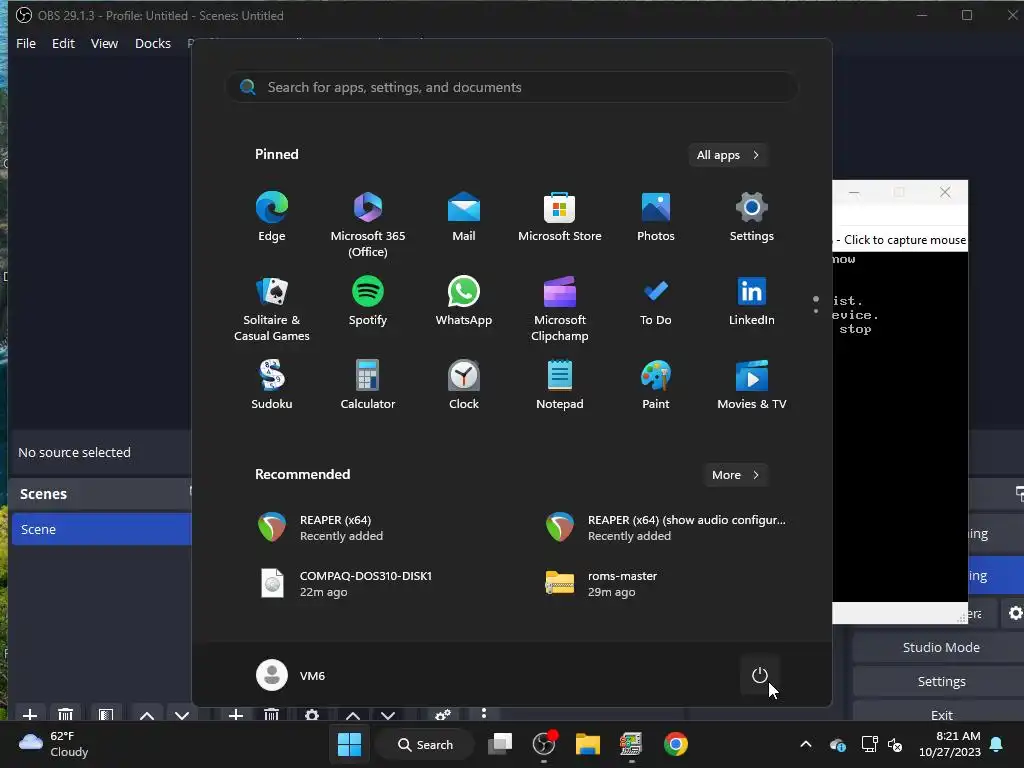The width and height of the screenshot is (1024, 768).
Task: Open the OBS File menu
Action: click(26, 43)
